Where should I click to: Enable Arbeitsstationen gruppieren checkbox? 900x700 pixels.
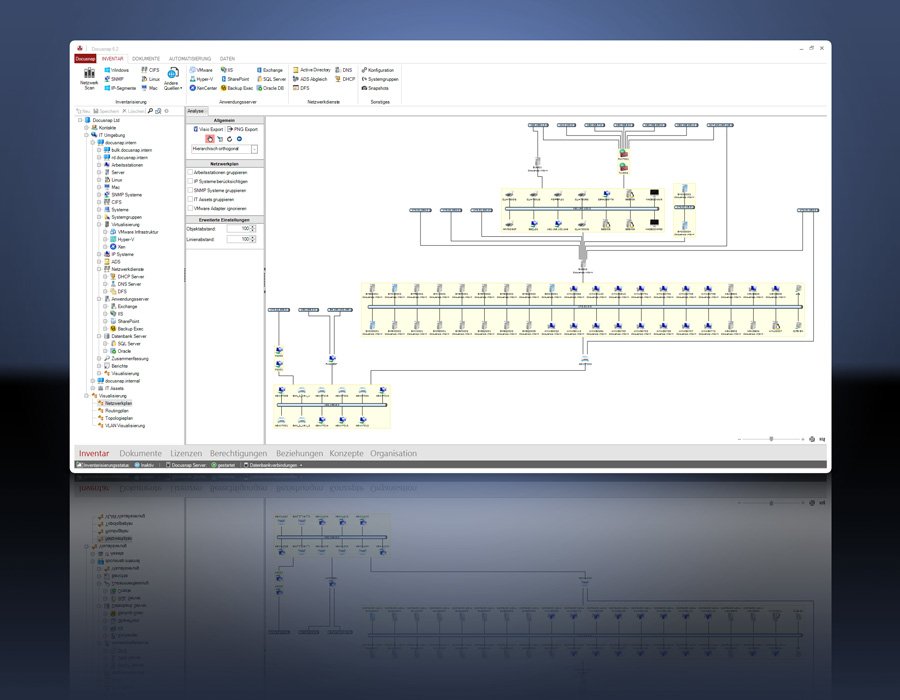(190, 172)
